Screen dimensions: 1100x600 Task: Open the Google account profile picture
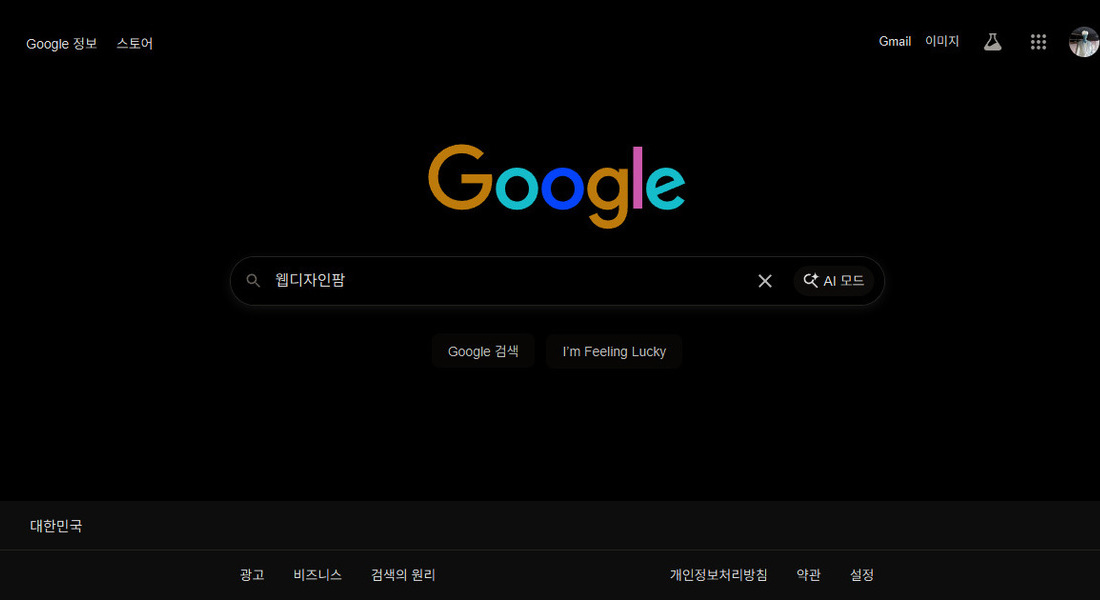1084,42
